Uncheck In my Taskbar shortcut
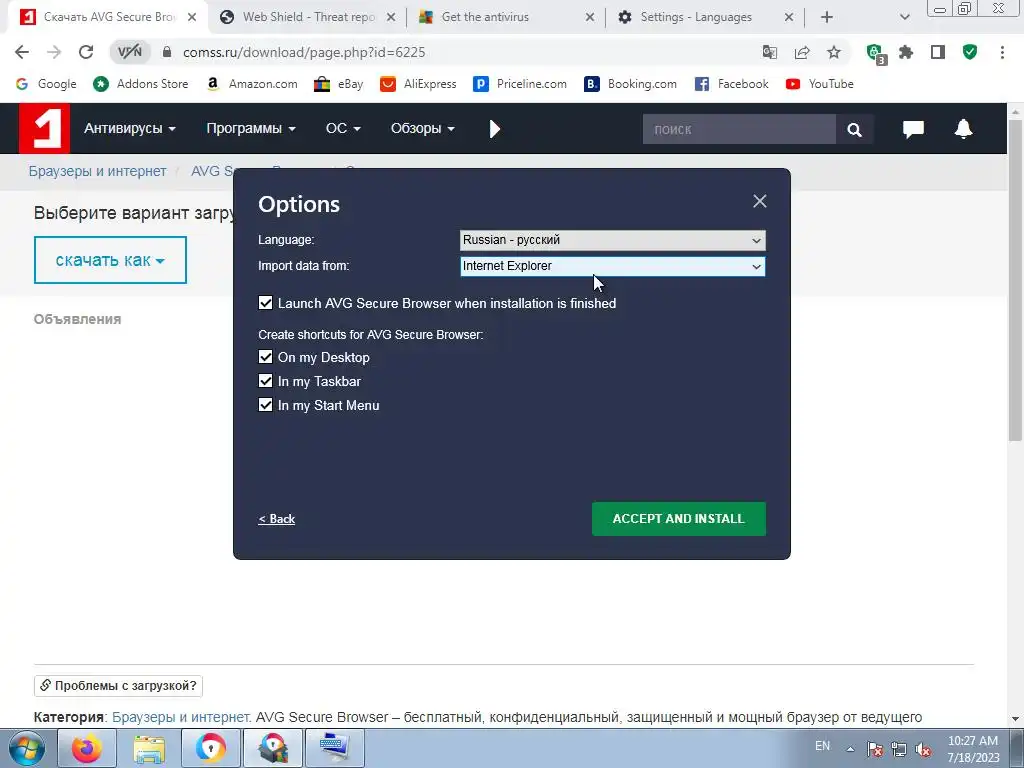Screen dimensions: 1024x768 pyautogui.click(x=265, y=381)
